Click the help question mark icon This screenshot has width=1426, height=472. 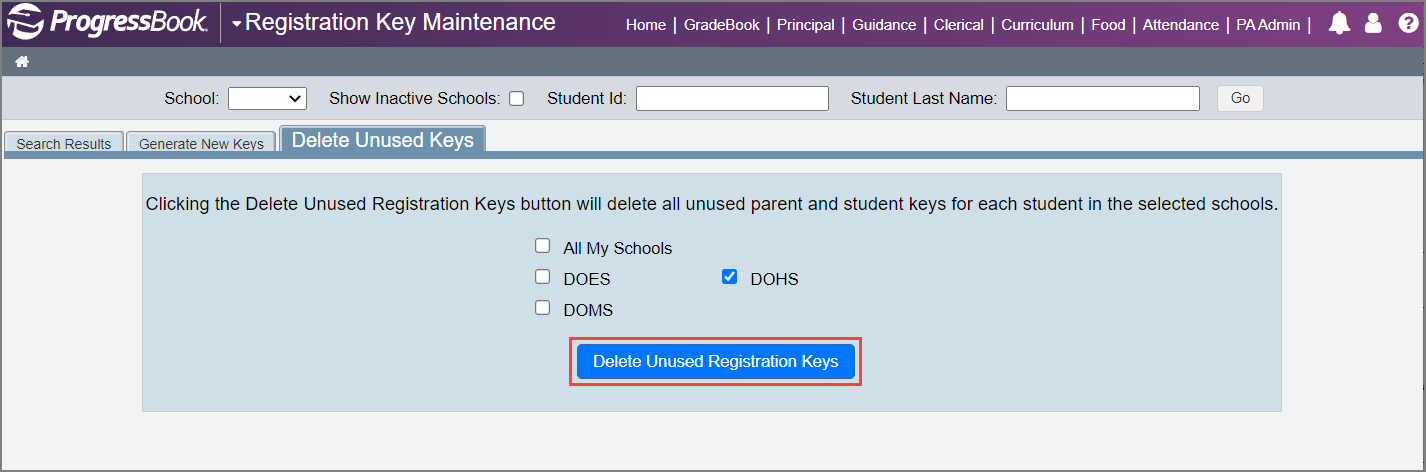pyautogui.click(x=1408, y=24)
